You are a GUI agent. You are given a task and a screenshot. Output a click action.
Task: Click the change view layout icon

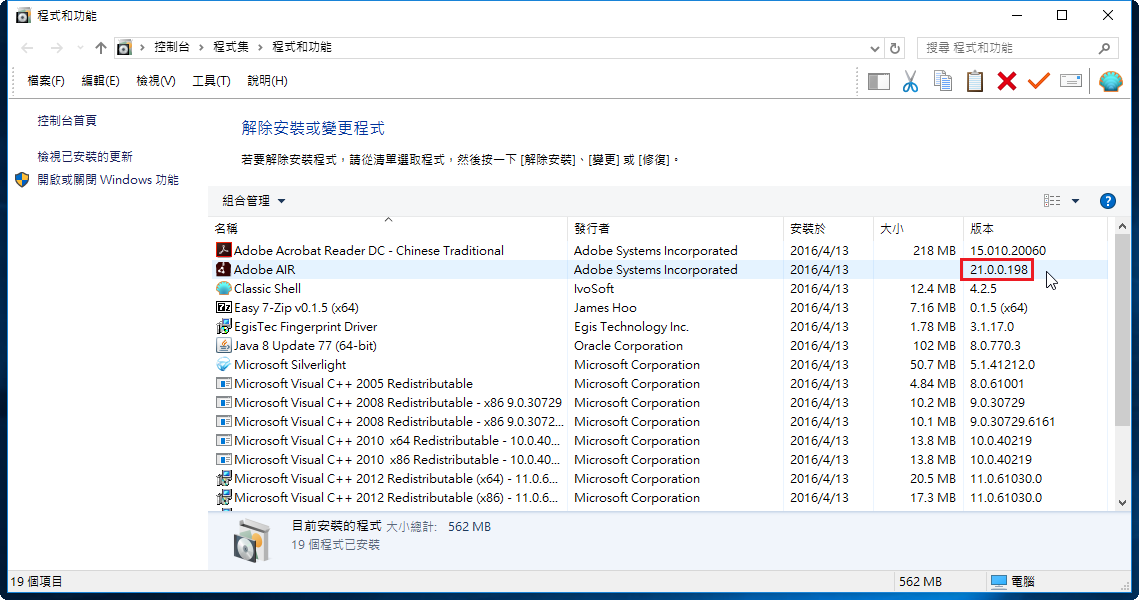click(x=1052, y=201)
